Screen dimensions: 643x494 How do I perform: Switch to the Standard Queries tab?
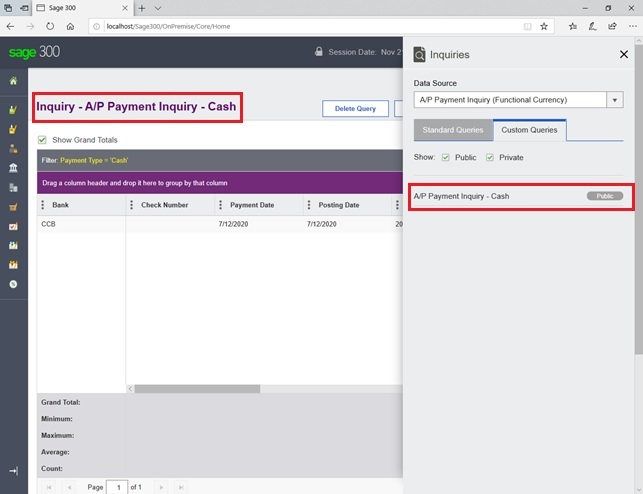pos(453,130)
